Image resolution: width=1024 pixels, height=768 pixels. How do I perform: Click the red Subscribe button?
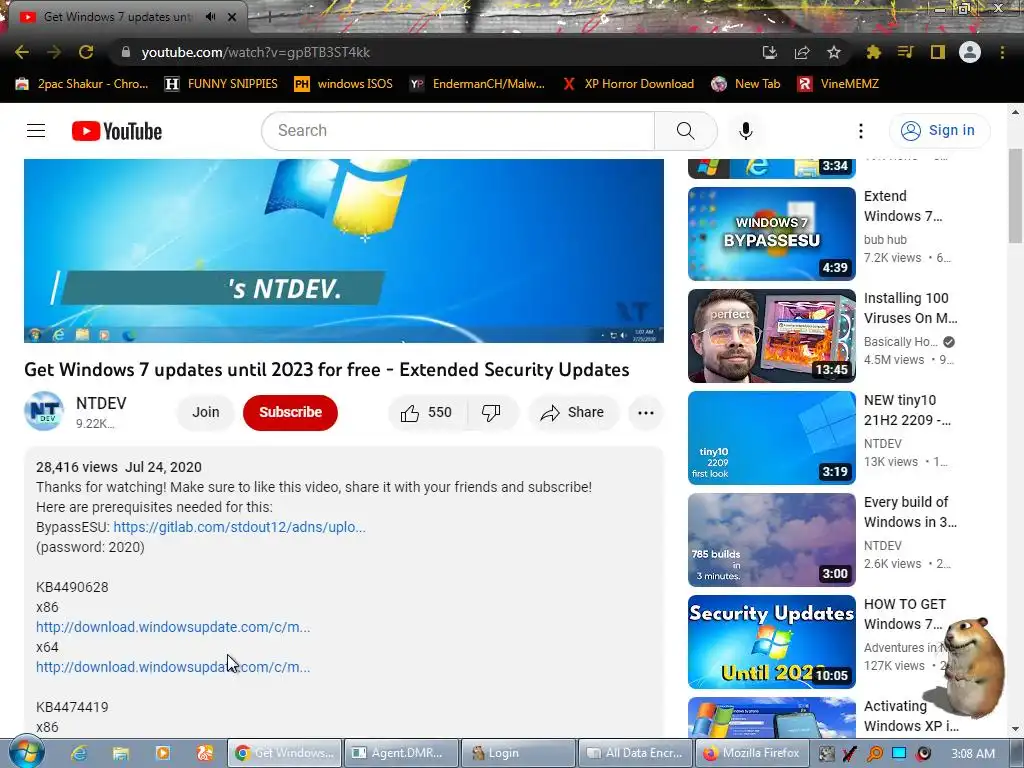(291, 412)
